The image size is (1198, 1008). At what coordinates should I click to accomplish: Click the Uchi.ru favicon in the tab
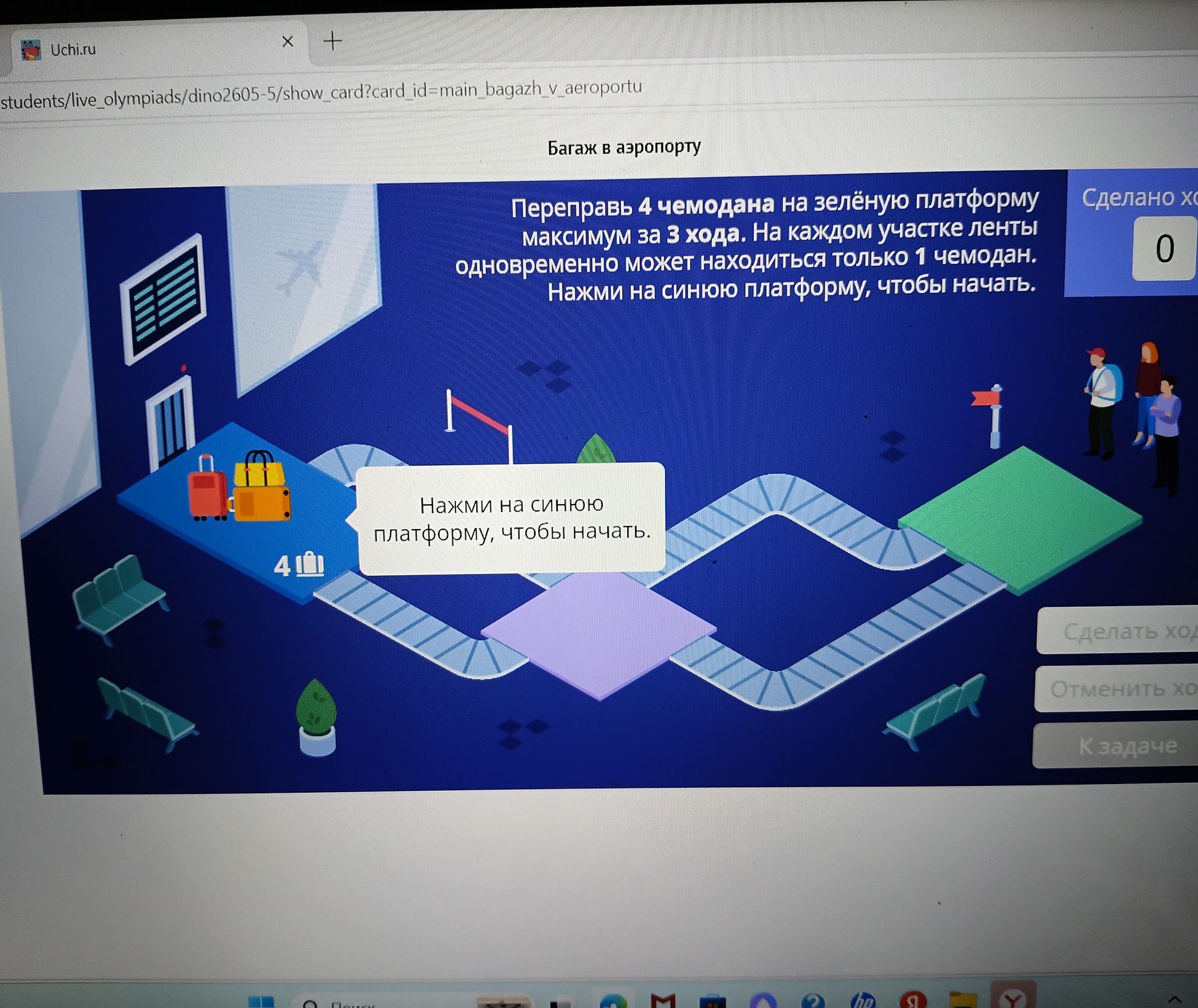(x=31, y=49)
